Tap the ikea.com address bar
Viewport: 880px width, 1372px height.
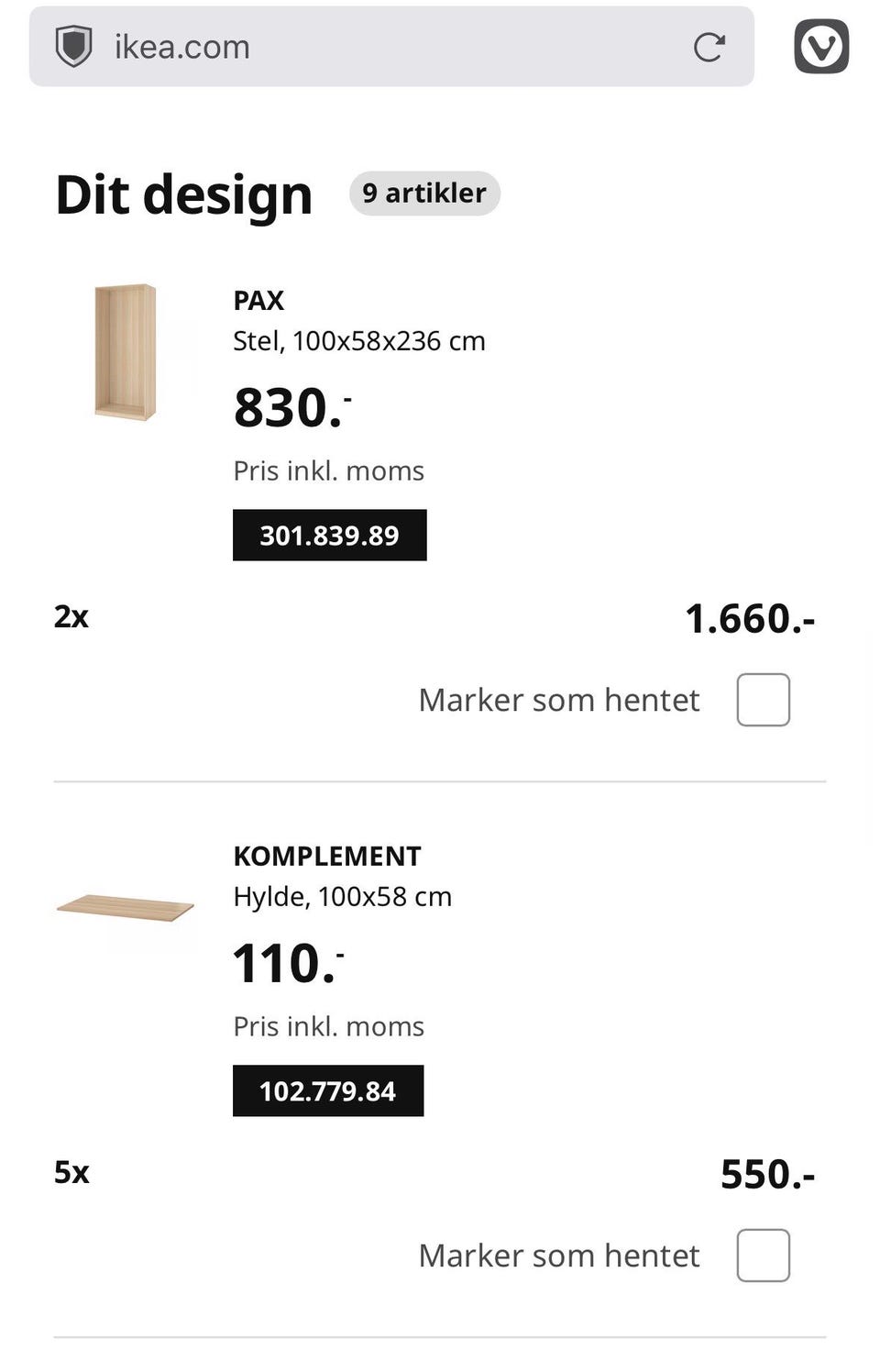pos(385,47)
